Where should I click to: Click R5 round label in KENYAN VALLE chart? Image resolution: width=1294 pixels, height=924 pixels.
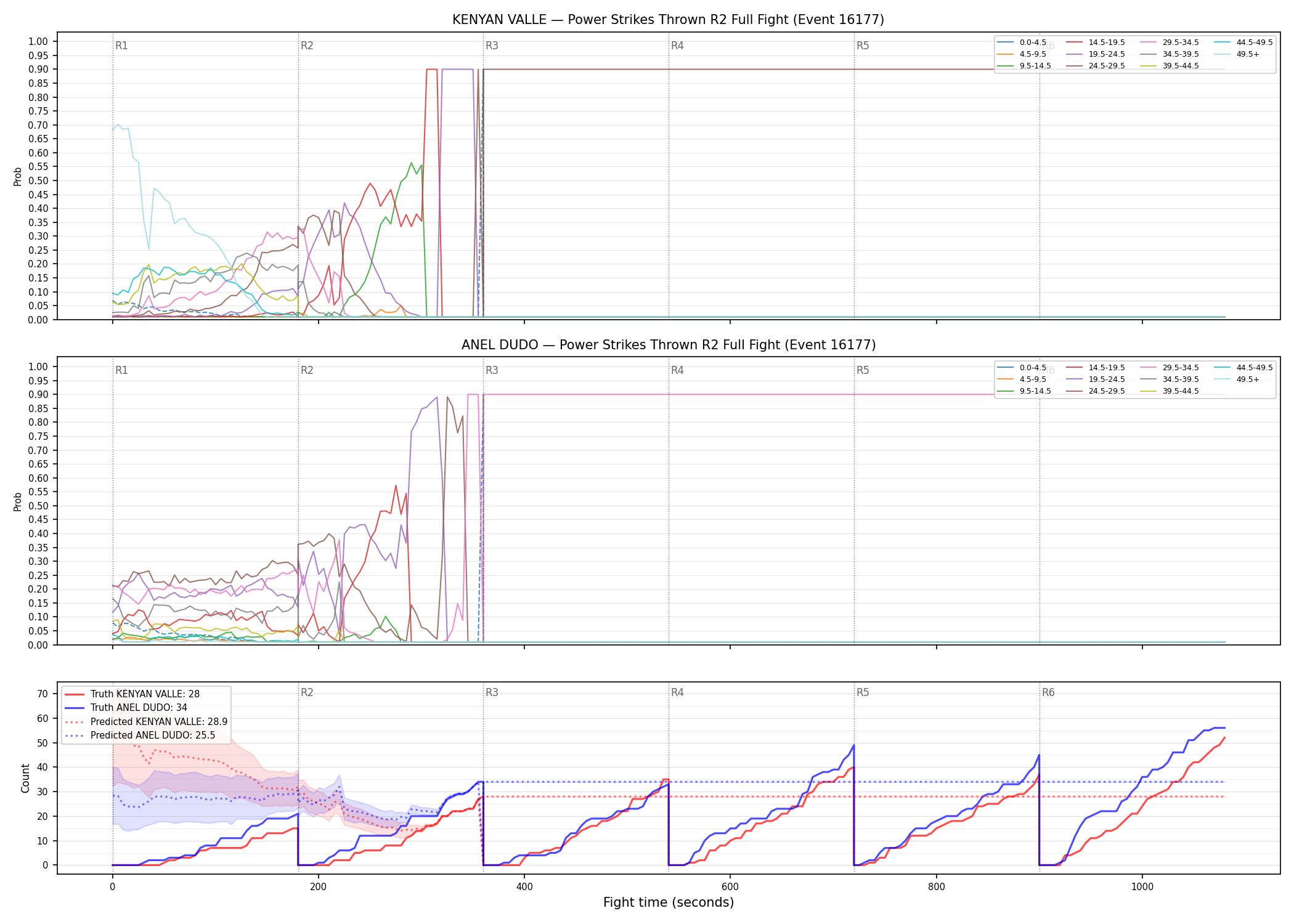coord(863,46)
